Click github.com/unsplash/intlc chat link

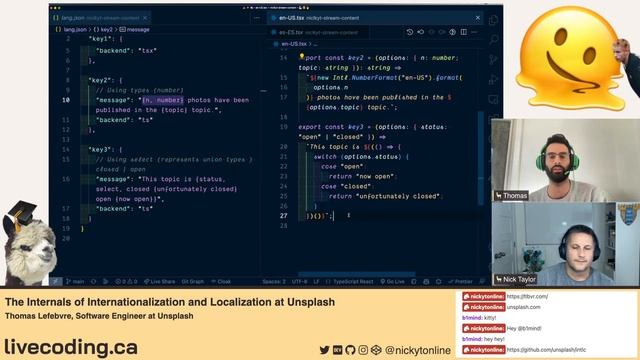tap(546, 350)
